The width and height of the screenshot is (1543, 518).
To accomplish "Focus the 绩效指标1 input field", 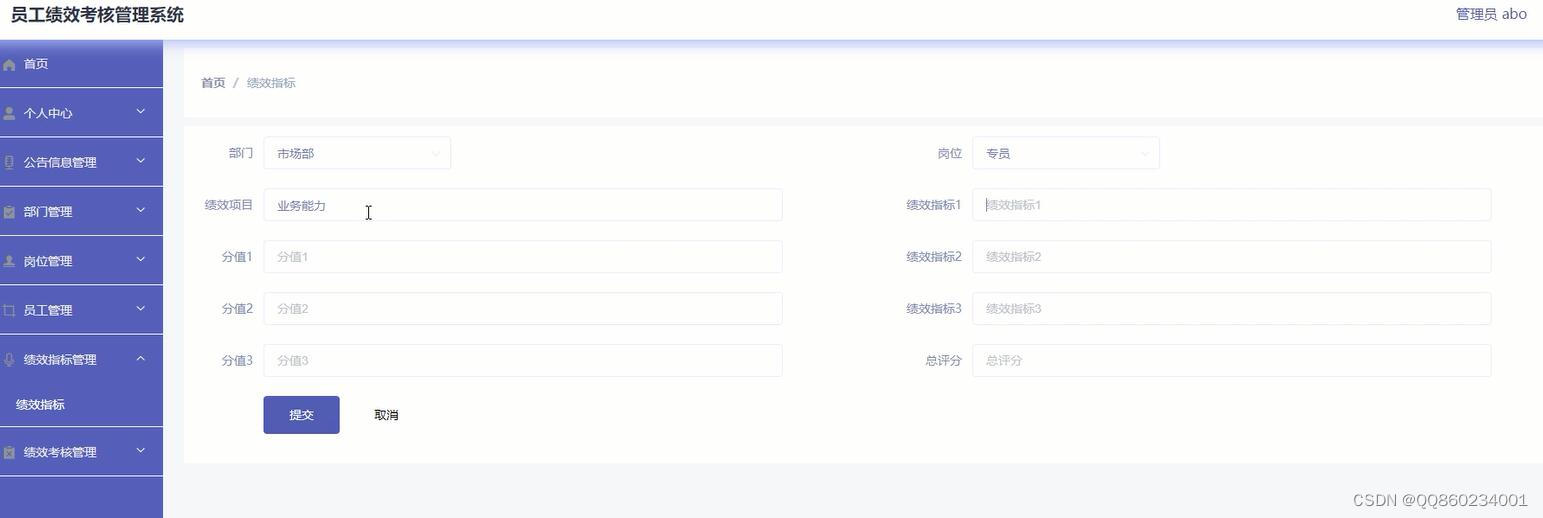I will click(1232, 205).
